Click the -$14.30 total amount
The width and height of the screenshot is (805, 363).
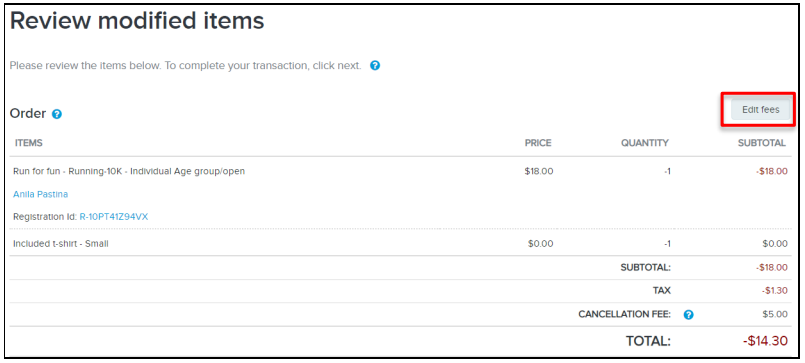pos(765,341)
